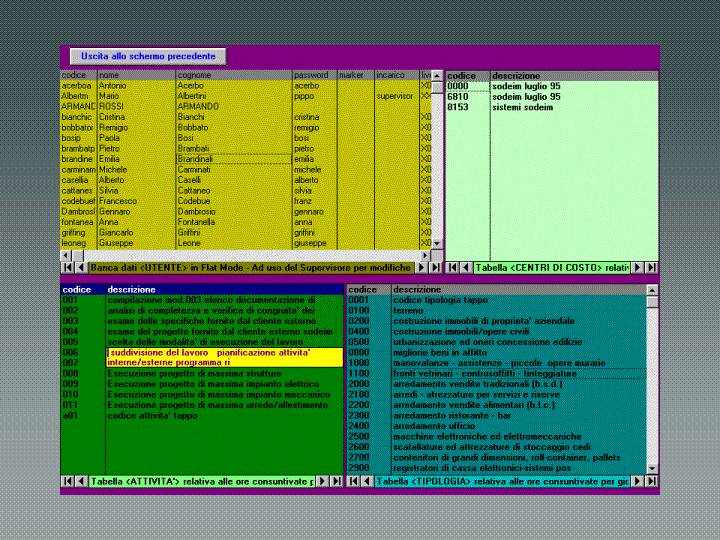Go to previous record in TIPOLOGIA table
The height and width of the screenshot is (540, 720).
[x=366, y=482]
